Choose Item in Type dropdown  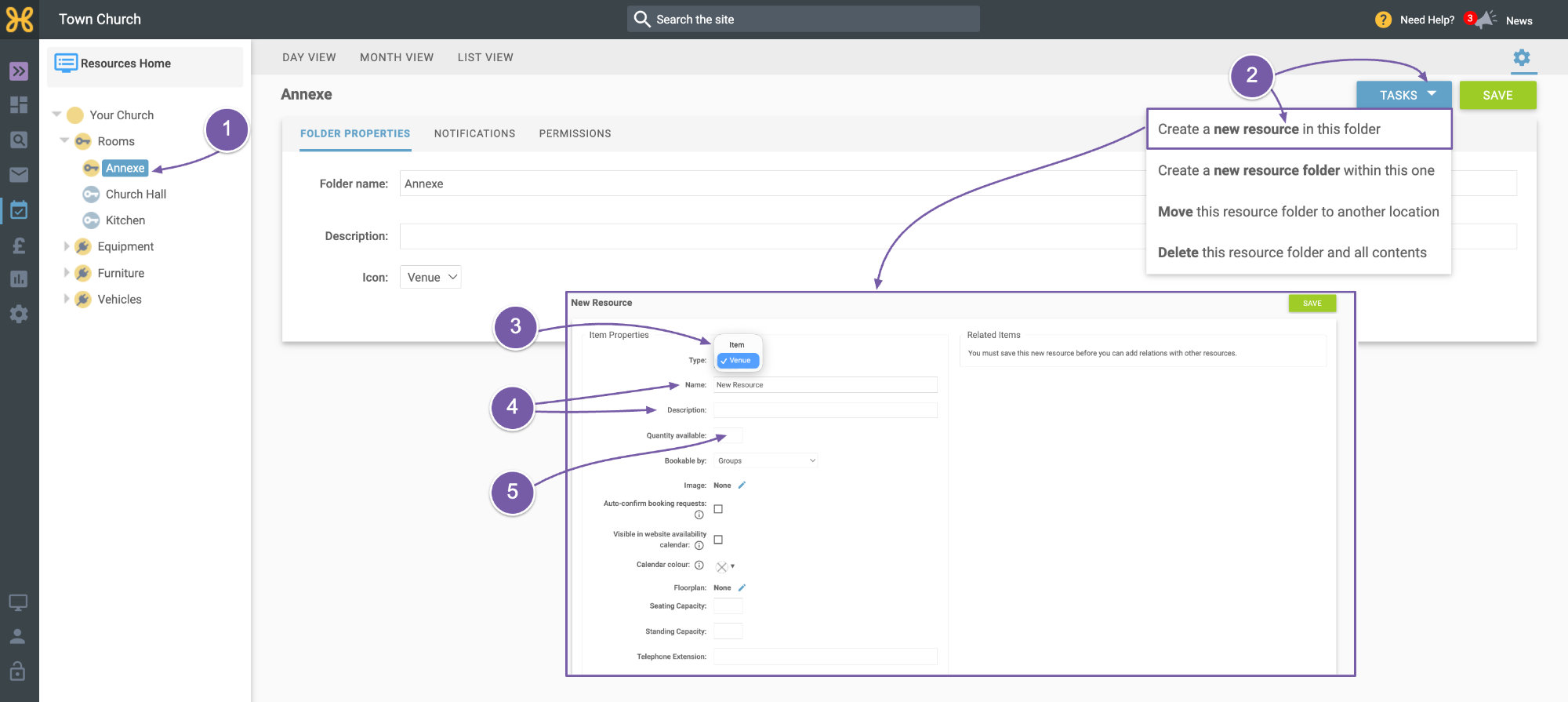[737, 345]
